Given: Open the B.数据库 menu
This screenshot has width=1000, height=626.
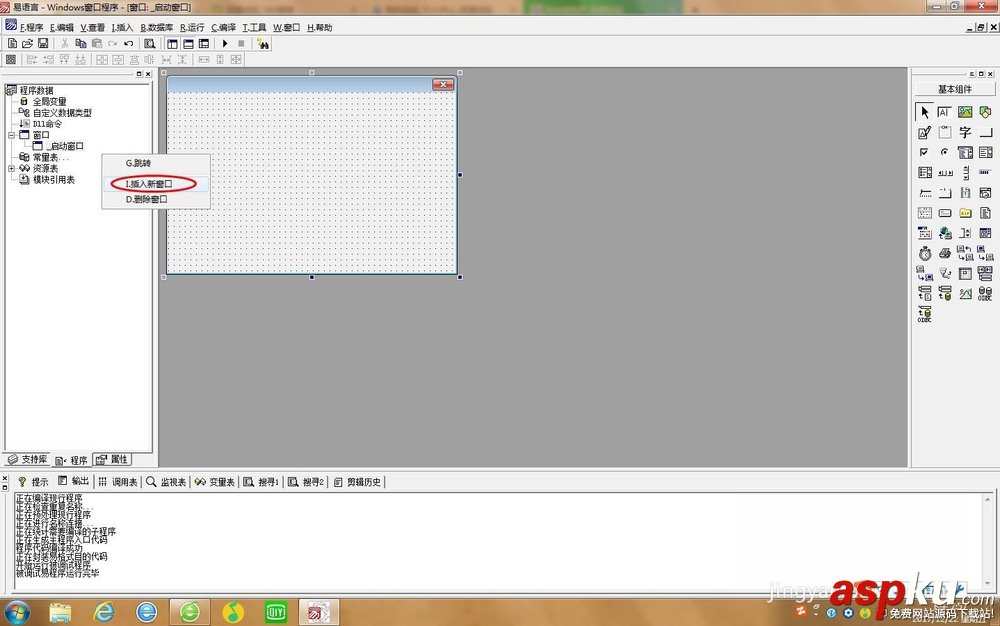Looking at the screenshot, I should pos(157,27).
